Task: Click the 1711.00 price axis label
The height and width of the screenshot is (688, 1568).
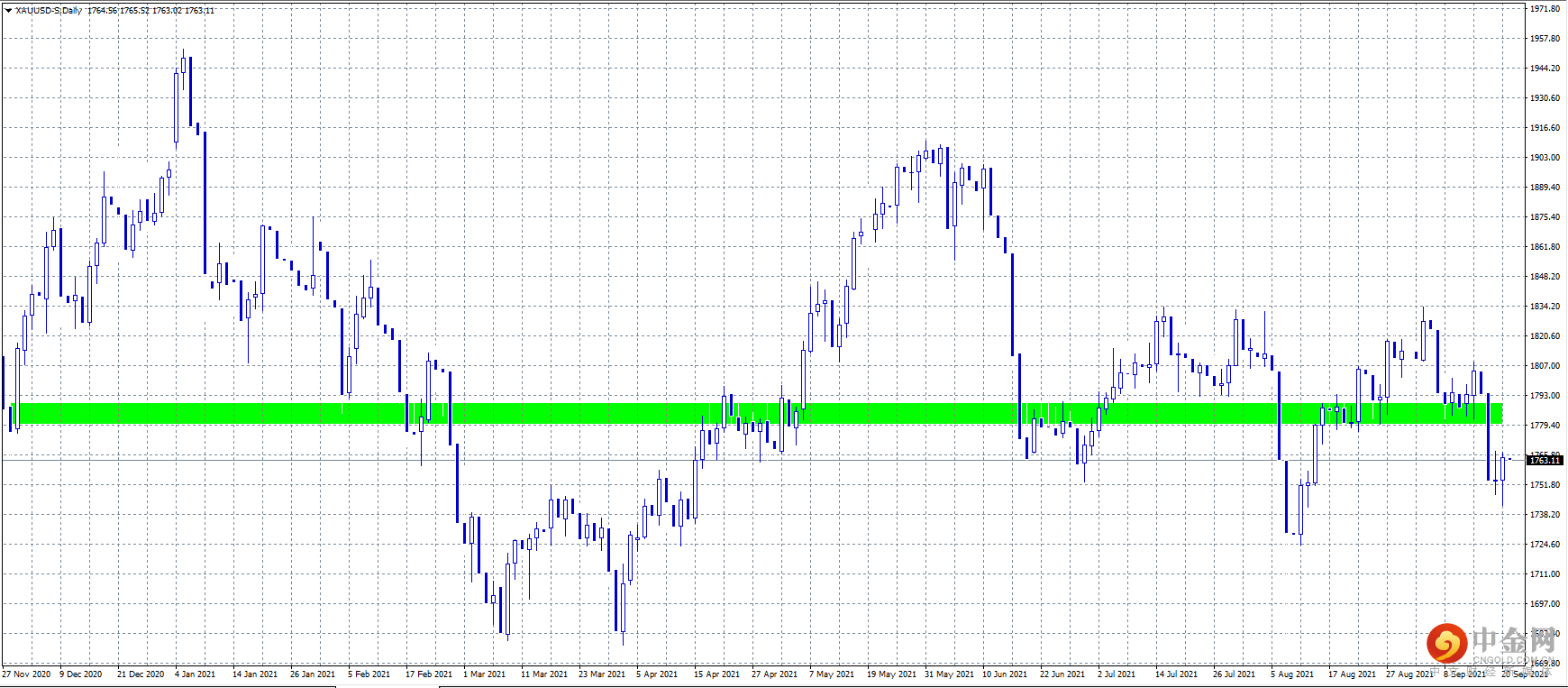Action: pos(1545,574)
